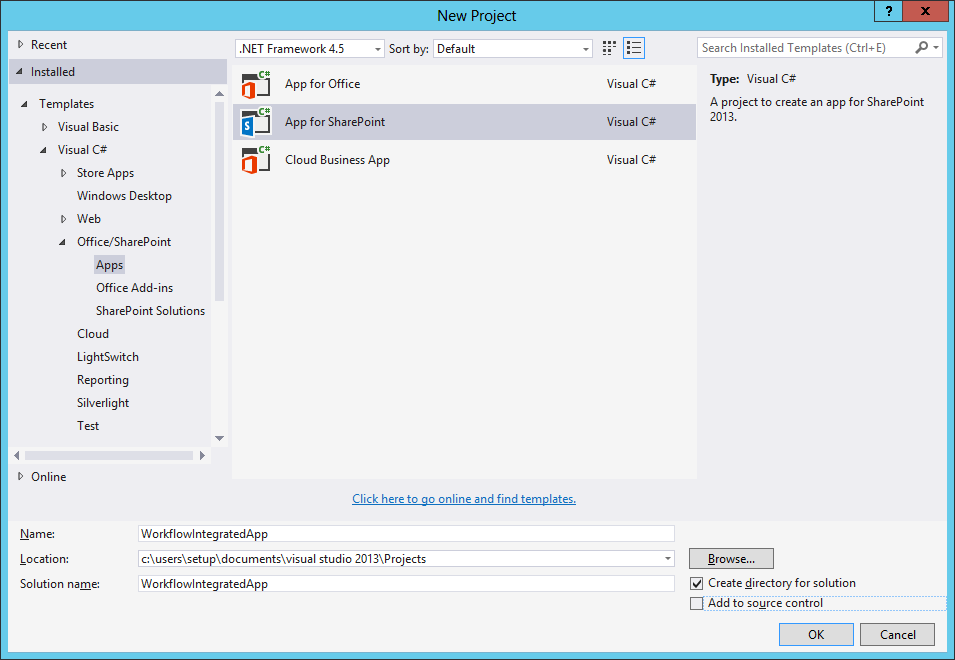Select the Reporting tree item

103,381
